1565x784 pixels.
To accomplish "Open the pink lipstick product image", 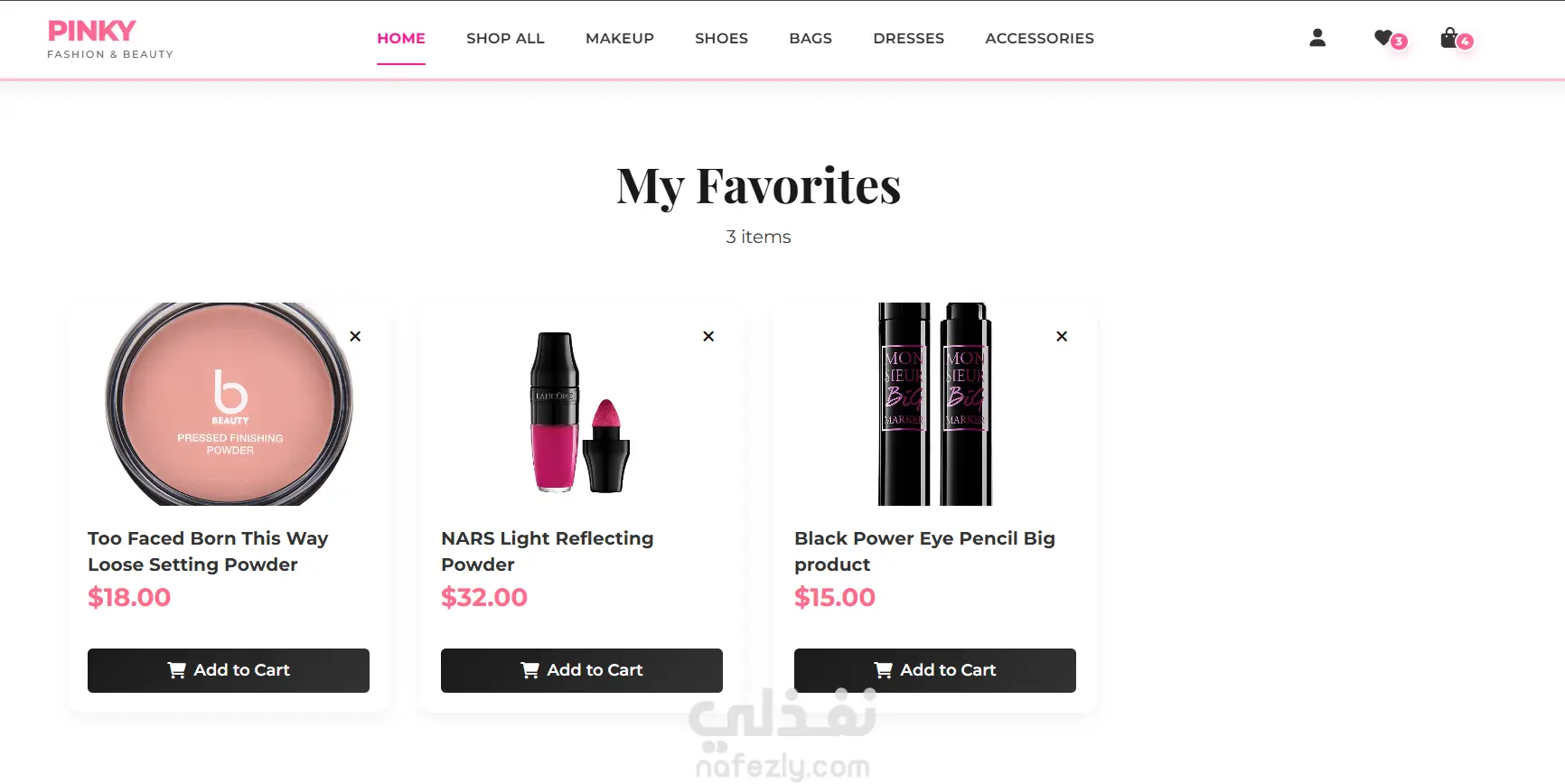I will coord(580,413).
